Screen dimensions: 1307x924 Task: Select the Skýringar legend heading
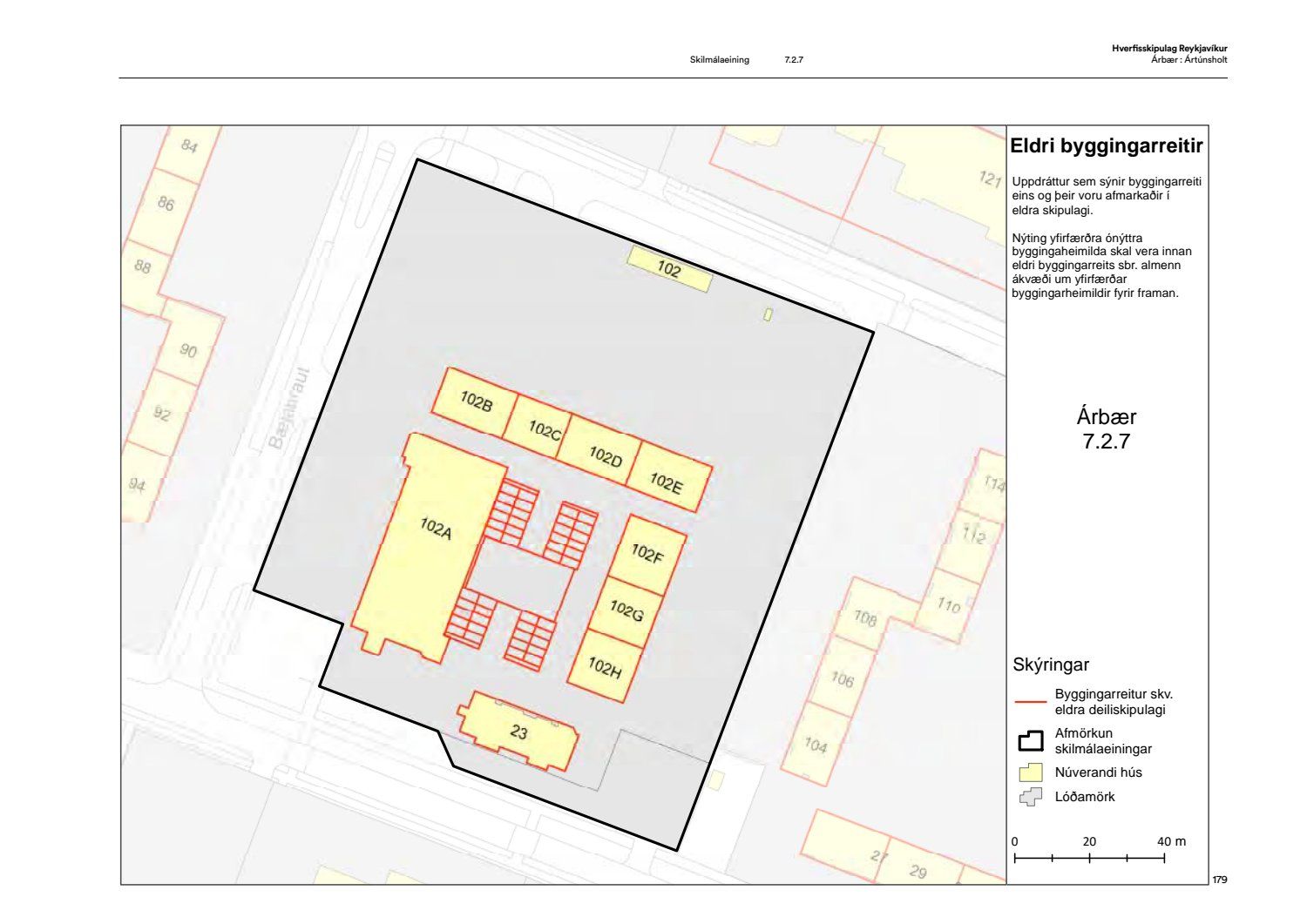(1051, 665)
